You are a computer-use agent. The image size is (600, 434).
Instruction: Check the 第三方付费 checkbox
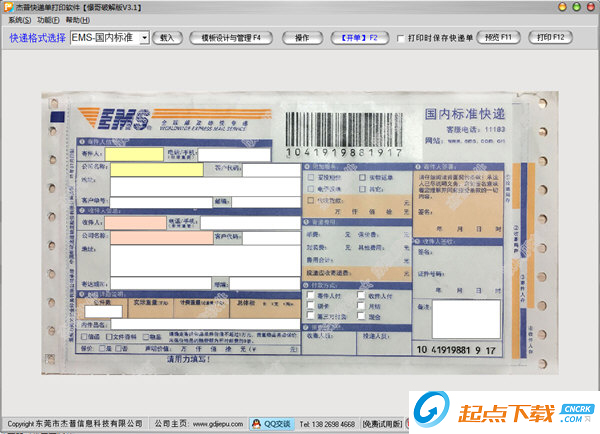[311, 316]
